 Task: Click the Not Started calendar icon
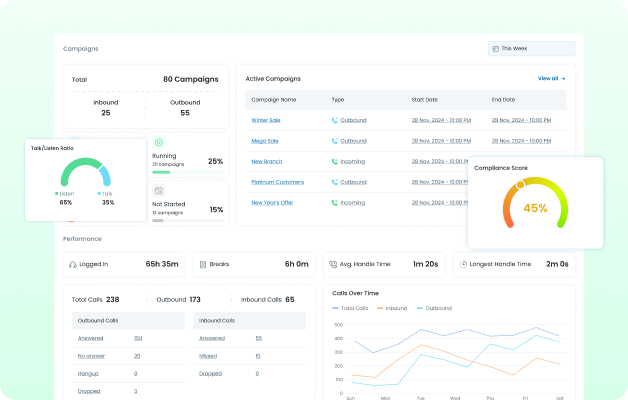coord(158,190)
